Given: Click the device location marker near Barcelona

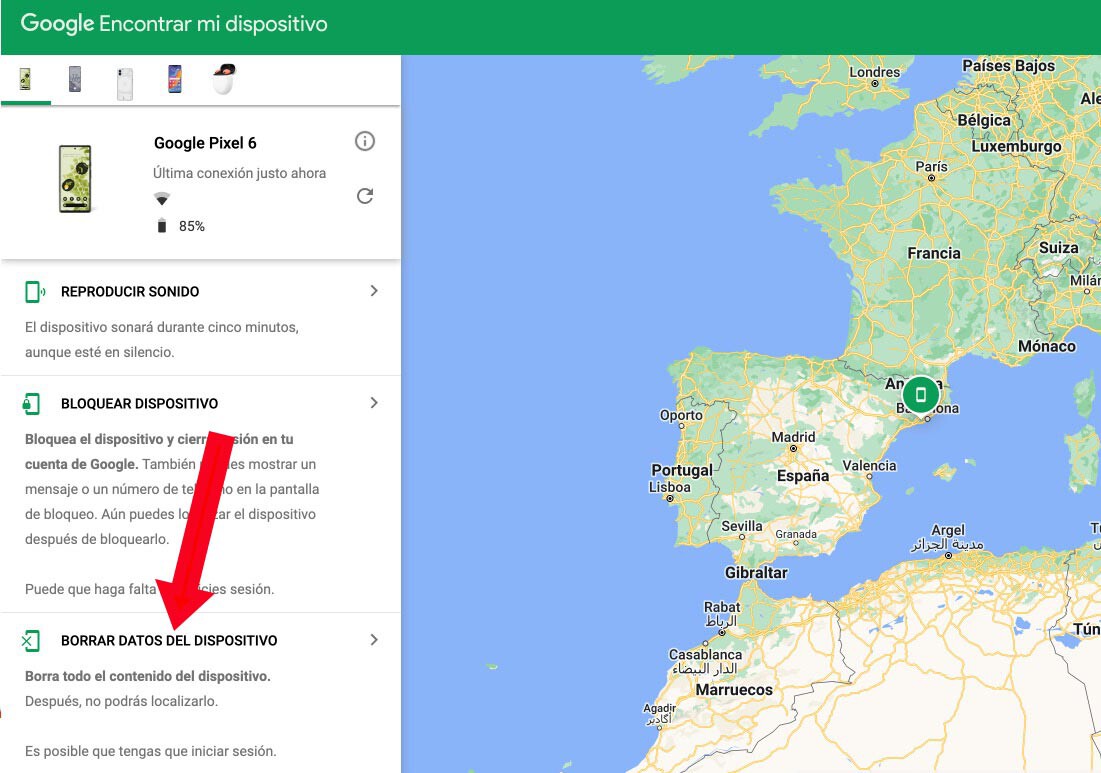Looking at the screenshot, I should click(919, 394).
